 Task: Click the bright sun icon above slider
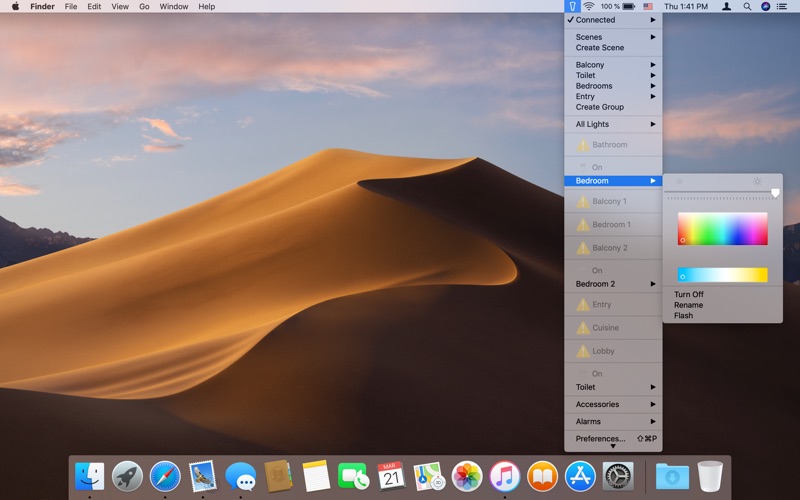point(758,181)
